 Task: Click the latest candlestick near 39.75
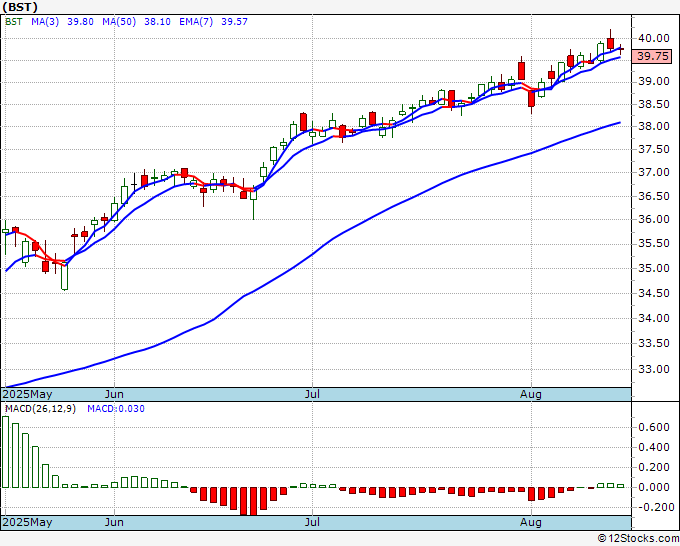(x=621, y=49)
